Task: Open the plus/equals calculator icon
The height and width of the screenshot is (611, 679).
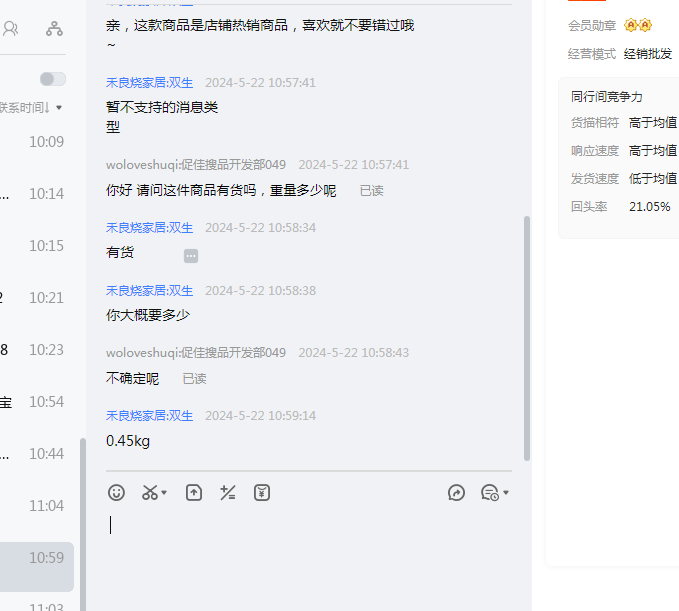Action: click(x=228, y=492)
